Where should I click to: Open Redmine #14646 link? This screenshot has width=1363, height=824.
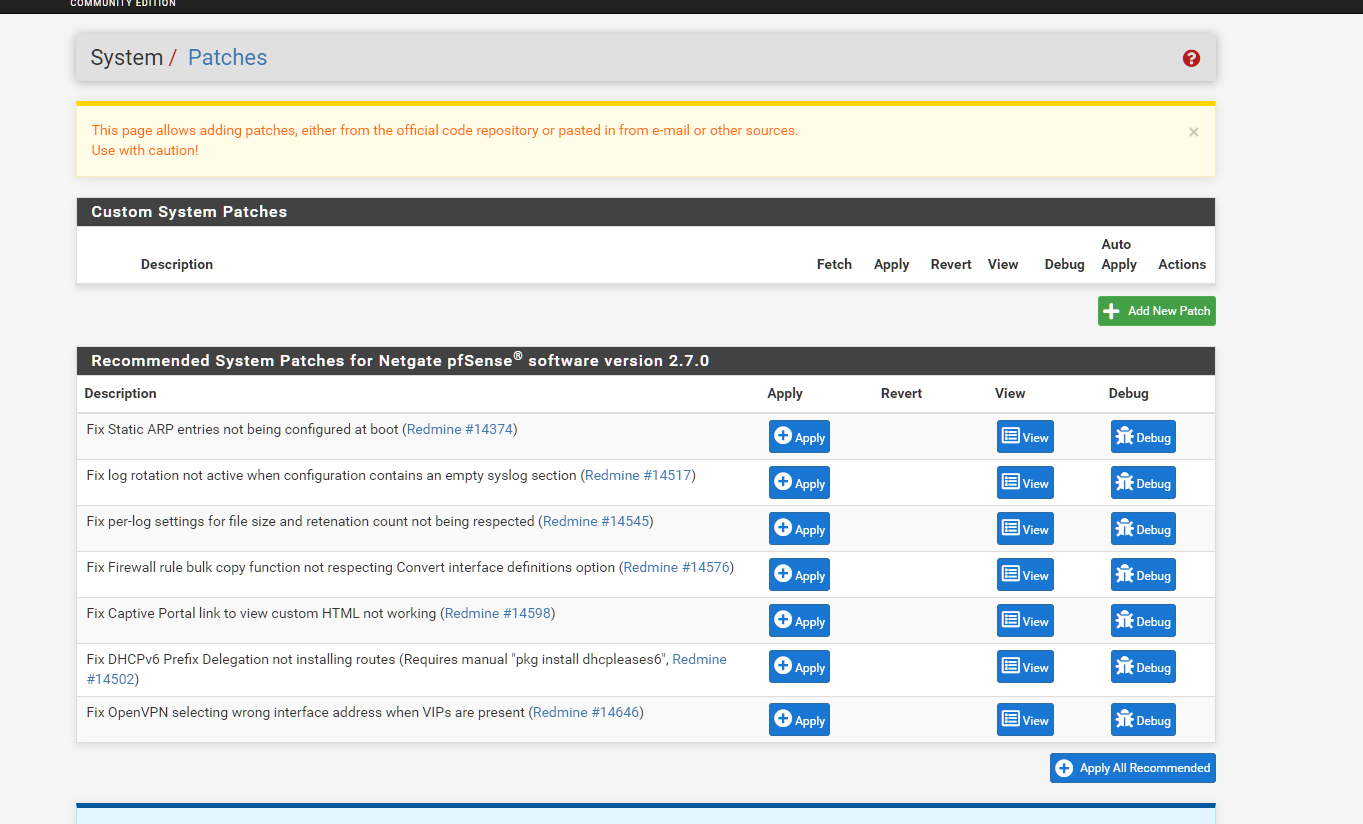click(x=586, y=713)
